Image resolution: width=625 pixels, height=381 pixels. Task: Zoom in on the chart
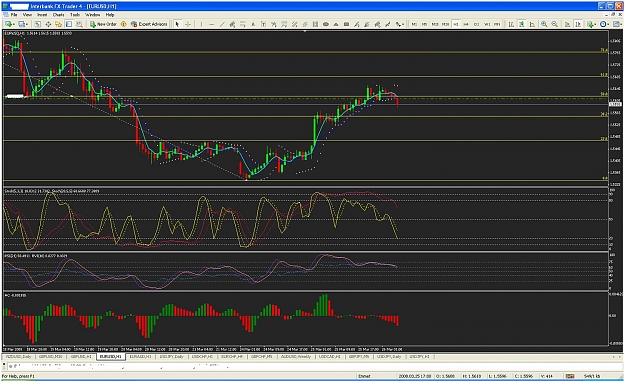pos(544,24)
